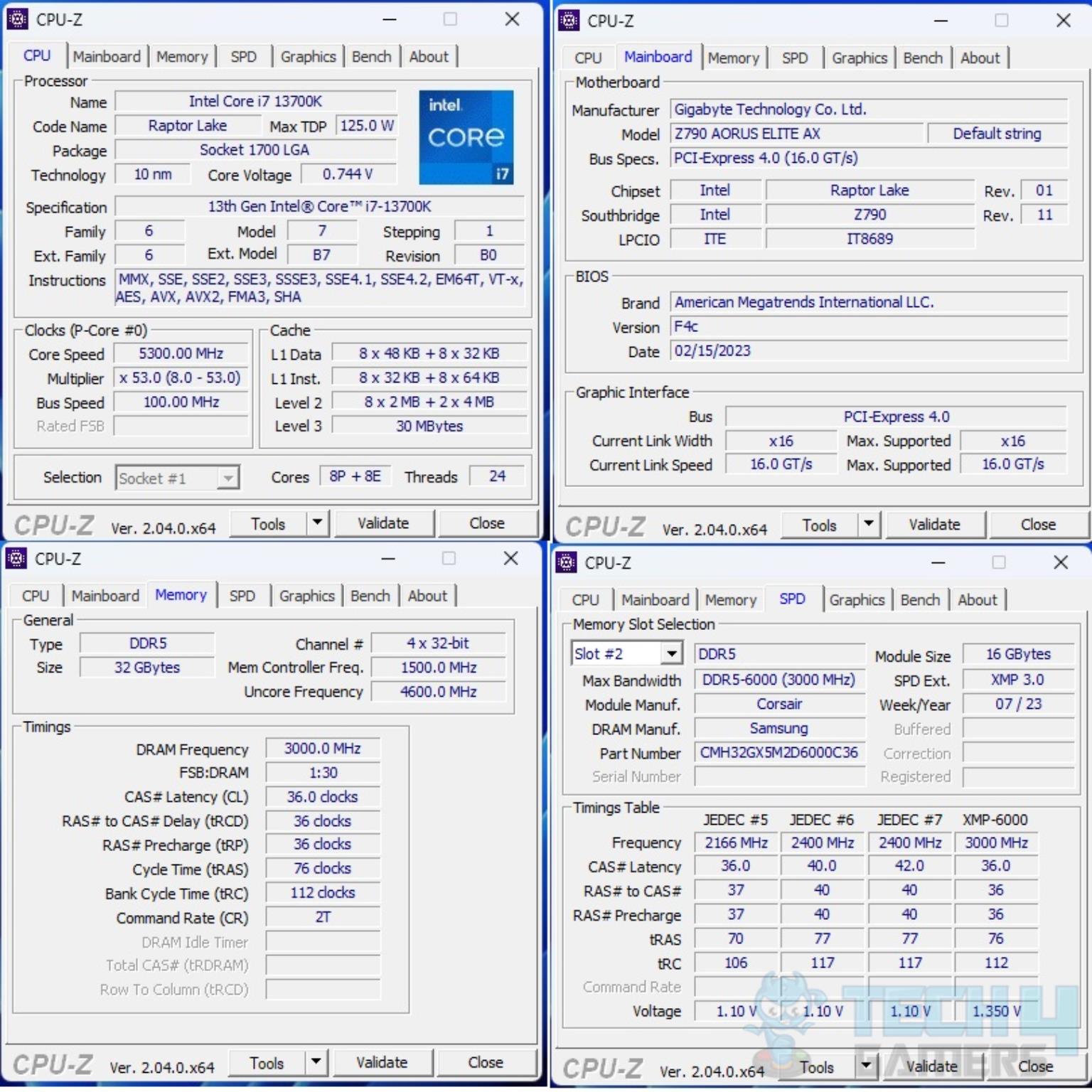Open Memory tab in SPD window
The width and height of the screenshot is (1092, 1092).
(x=731, y=600)
